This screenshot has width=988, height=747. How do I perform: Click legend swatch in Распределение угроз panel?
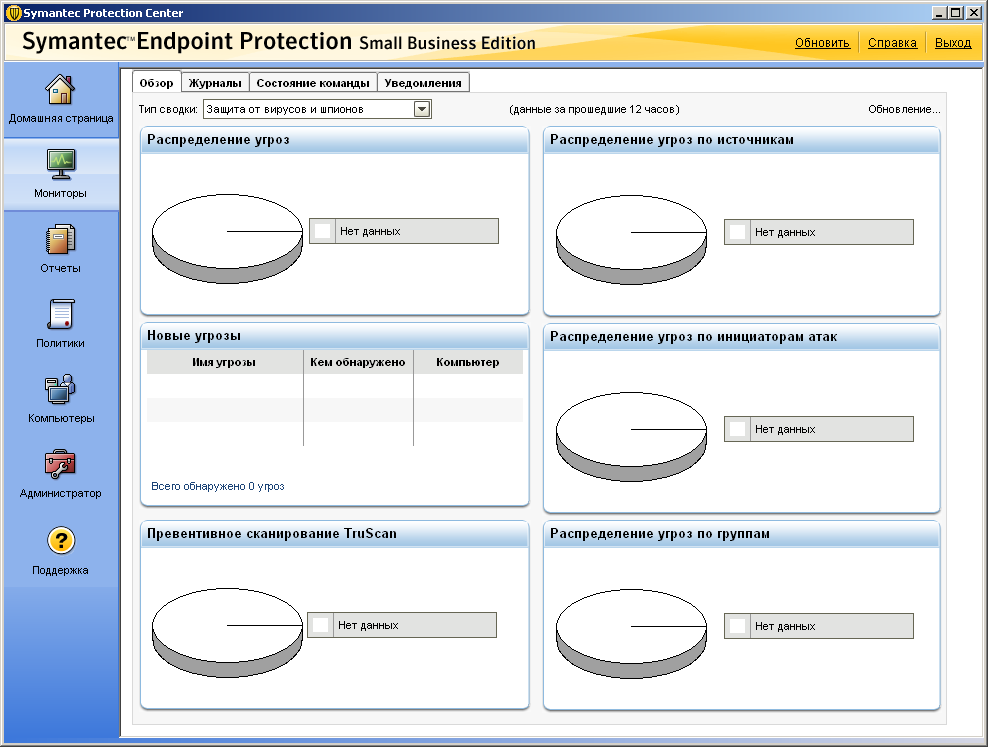tap(322, 231)
